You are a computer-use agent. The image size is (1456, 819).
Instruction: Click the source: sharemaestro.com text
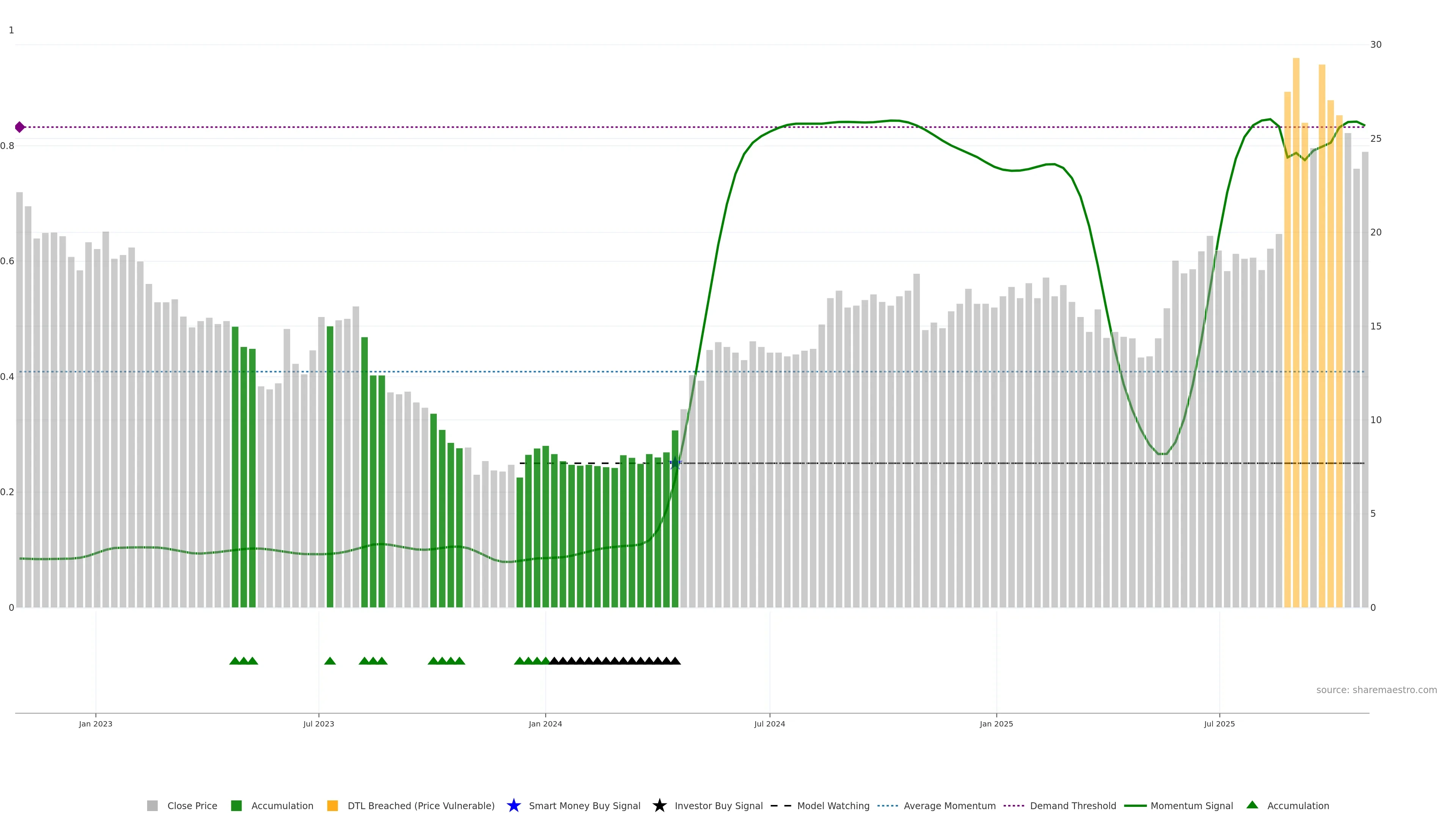[x=1376, y=690]
